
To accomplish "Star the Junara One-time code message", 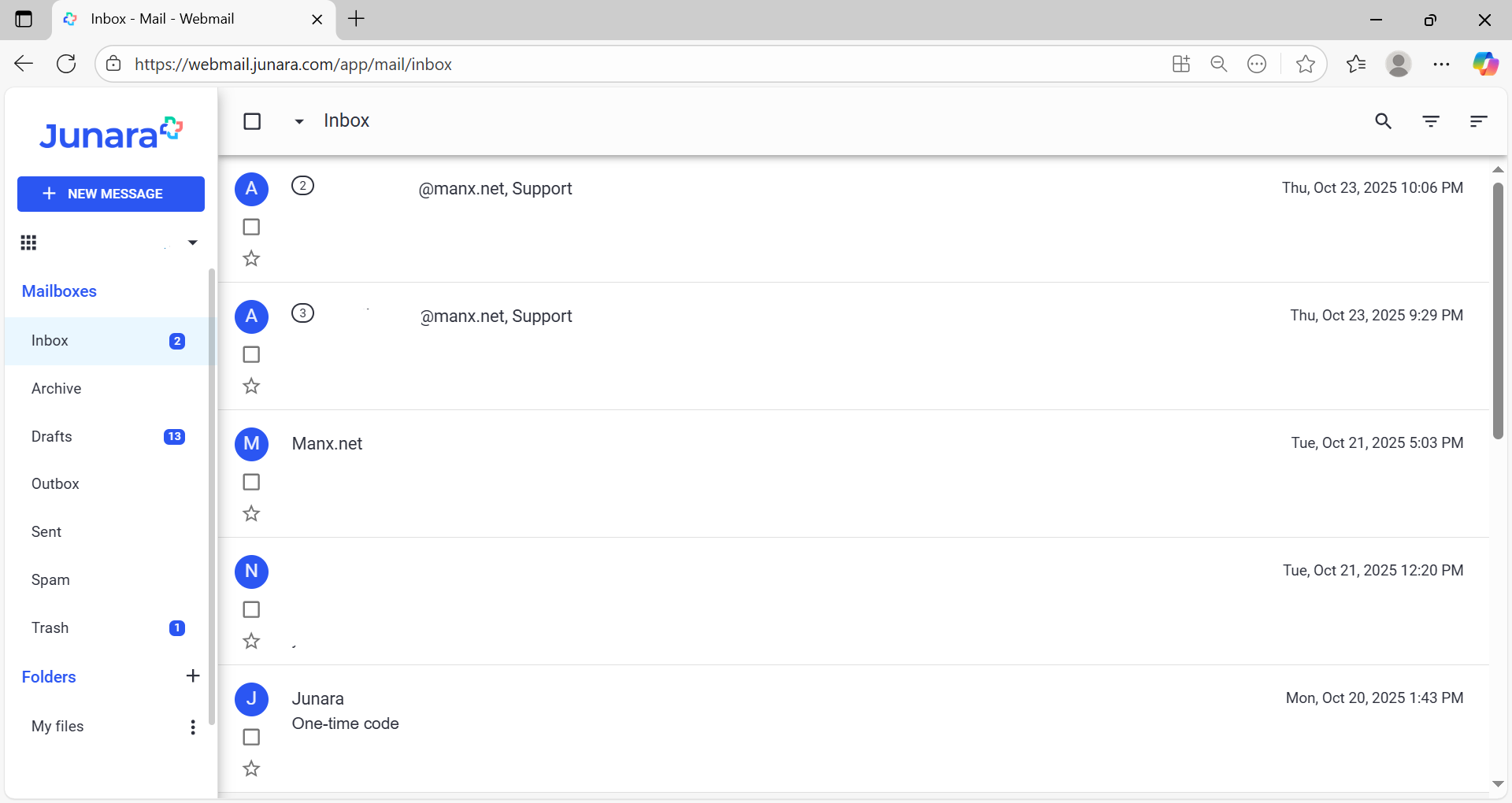I will tap(251, 768).
